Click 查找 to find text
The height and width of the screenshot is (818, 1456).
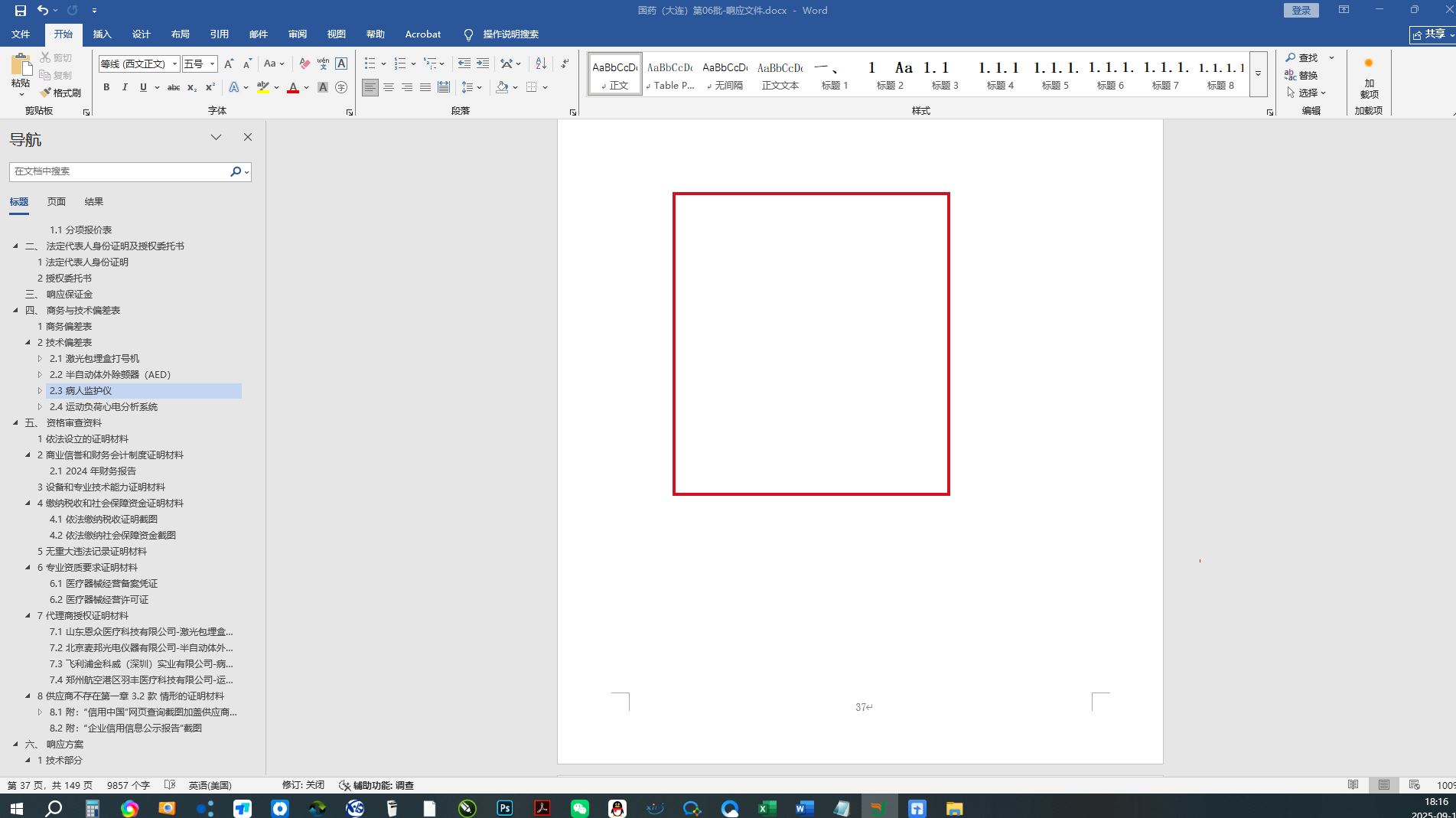coord(1301,57)
